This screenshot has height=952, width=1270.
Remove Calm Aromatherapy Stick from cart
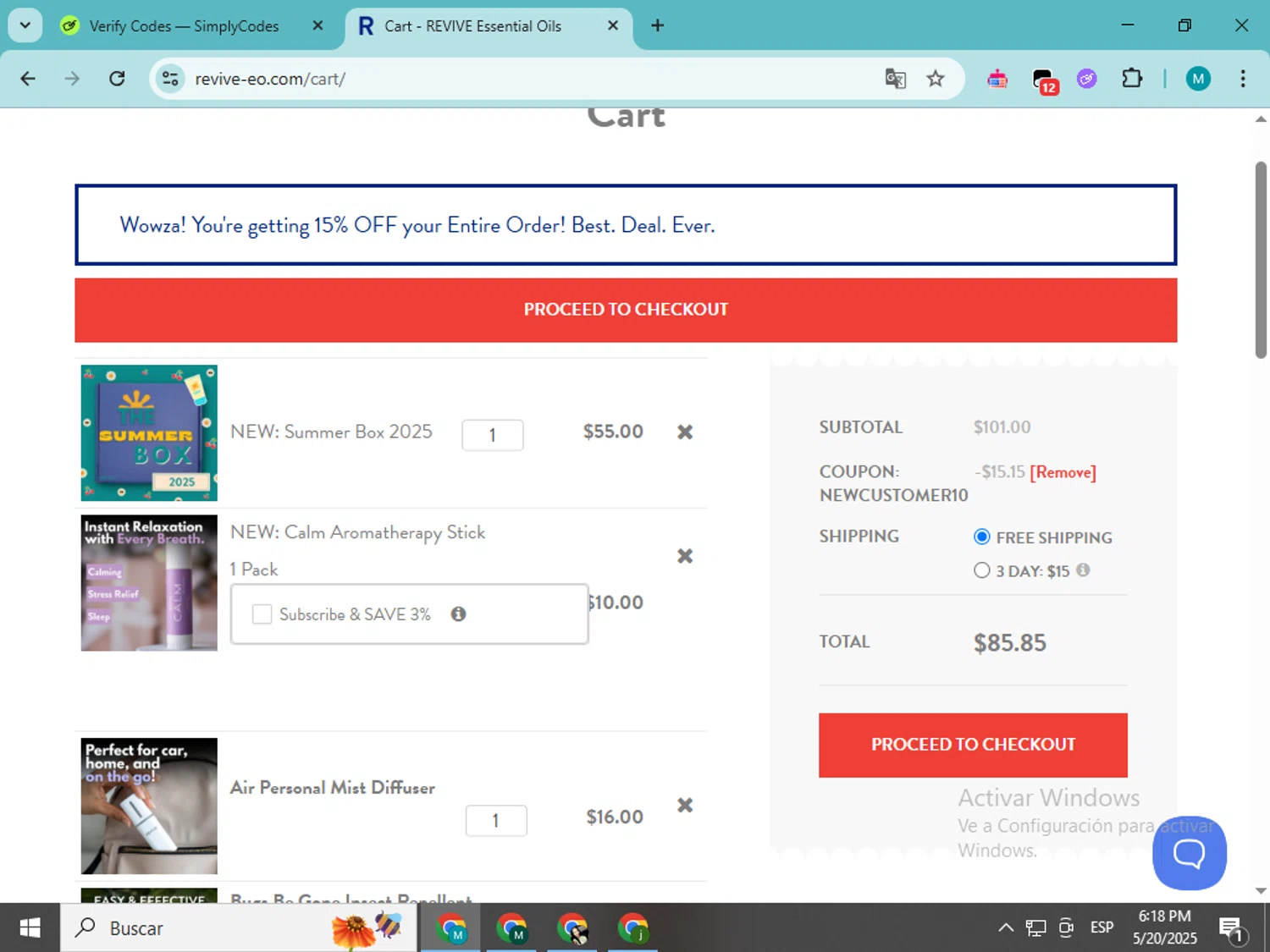[685, 556]
